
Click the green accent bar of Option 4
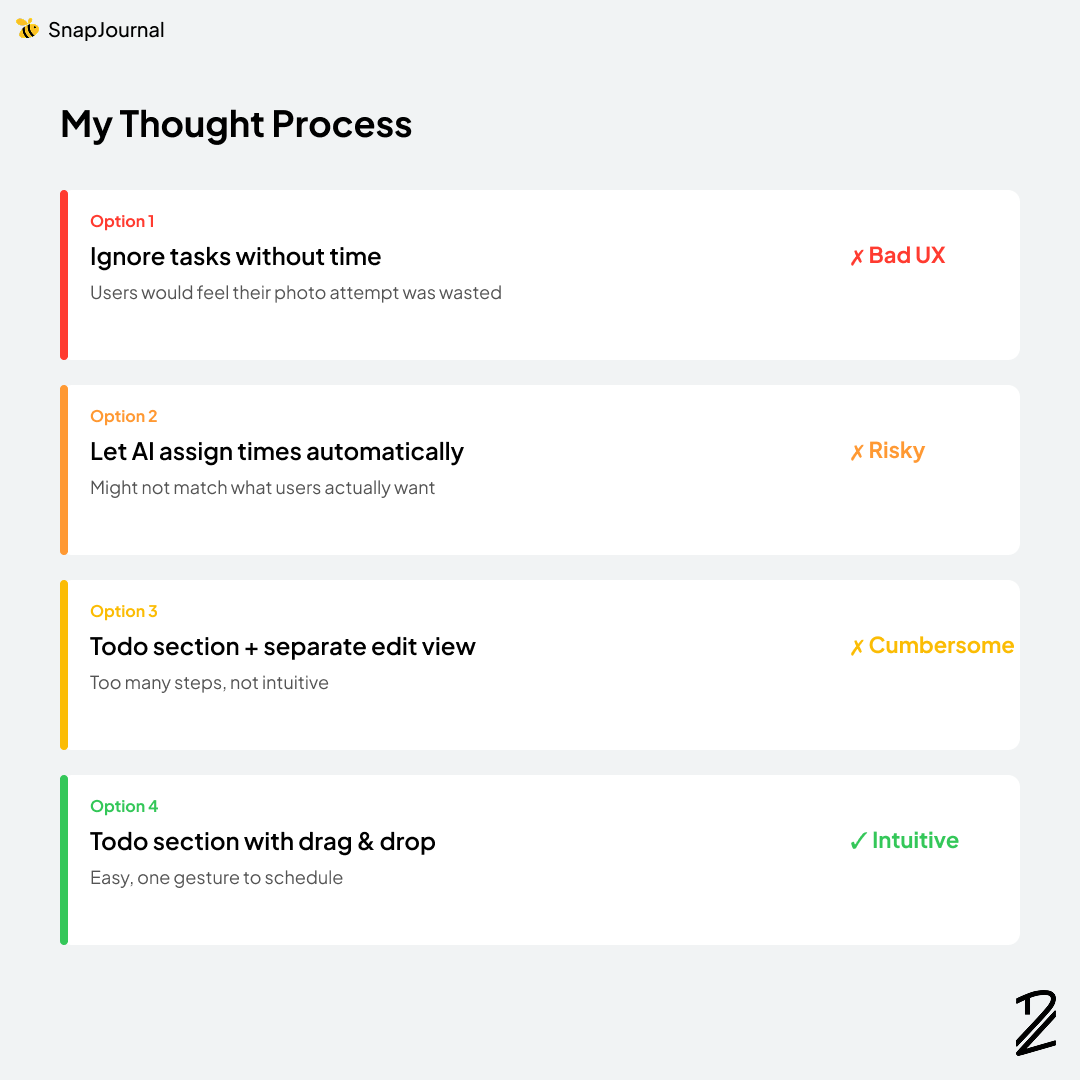64,860
